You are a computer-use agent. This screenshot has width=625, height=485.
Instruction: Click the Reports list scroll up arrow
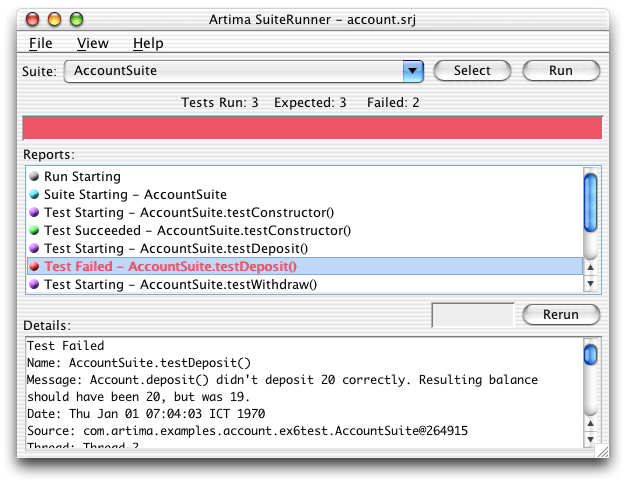(x=590, y=267)
